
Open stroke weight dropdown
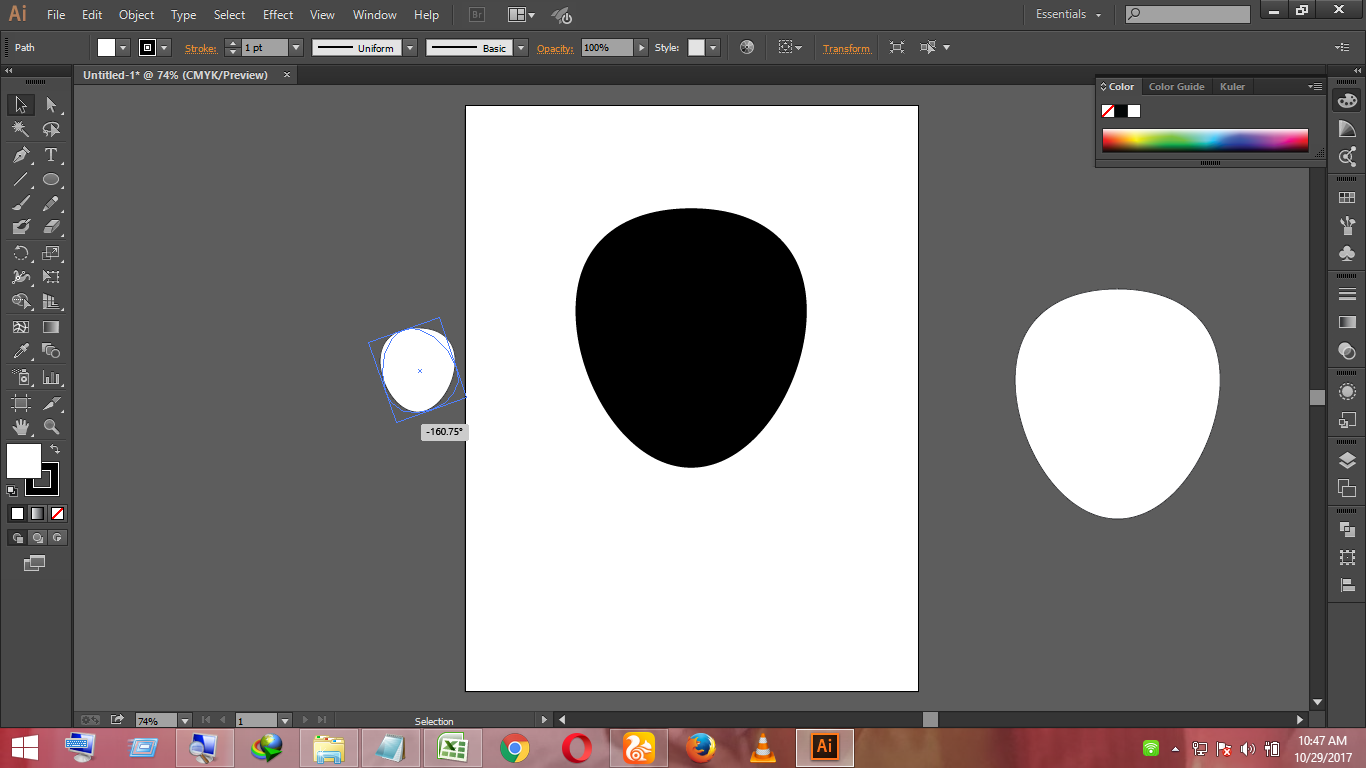296,47
